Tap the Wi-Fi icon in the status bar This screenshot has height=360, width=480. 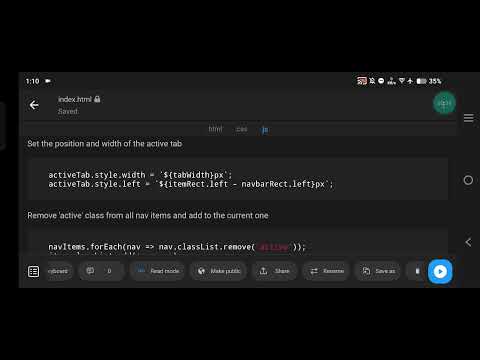click(x=402, y=81)
